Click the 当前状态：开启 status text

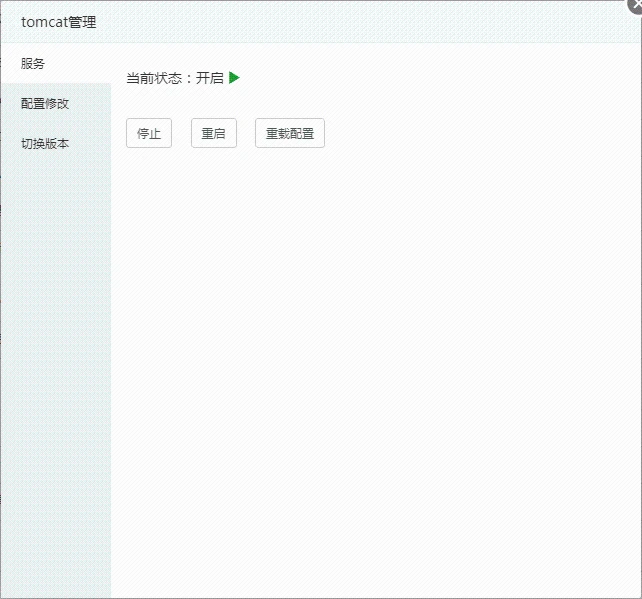[x=175, y=78]
